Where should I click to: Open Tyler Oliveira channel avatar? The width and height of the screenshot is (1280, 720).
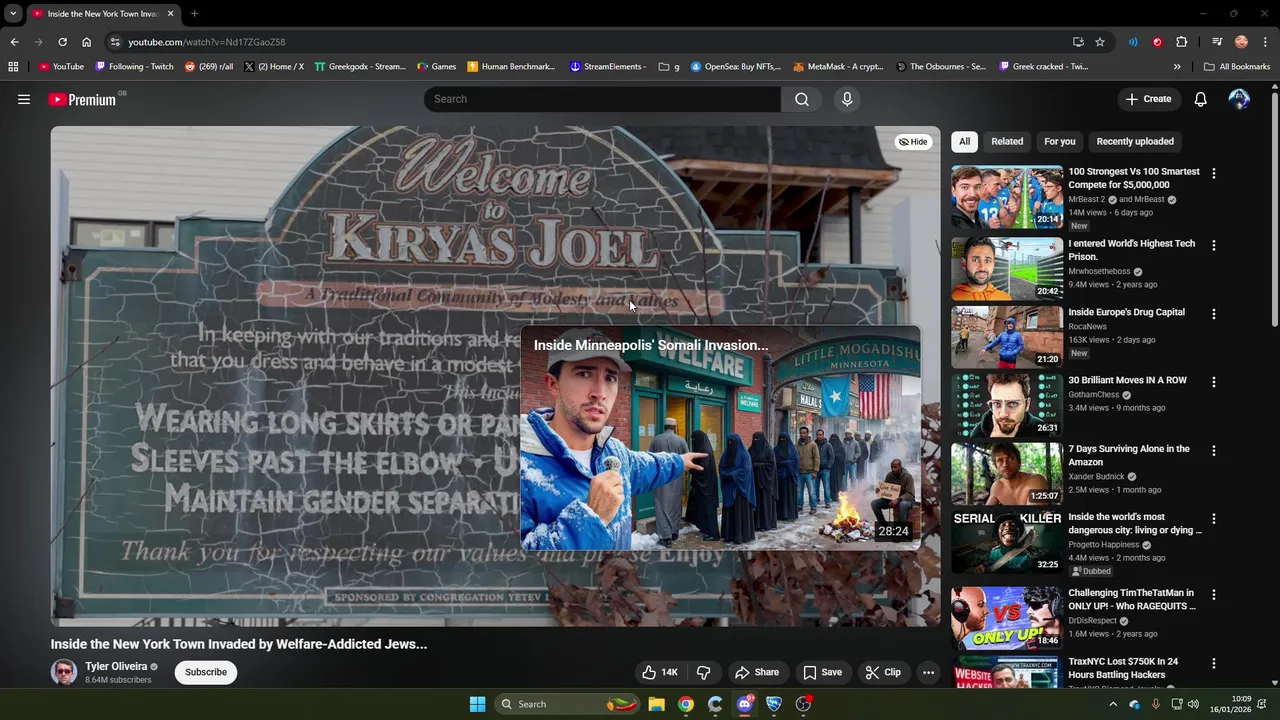pyautogui.click(x=64, y=672)
